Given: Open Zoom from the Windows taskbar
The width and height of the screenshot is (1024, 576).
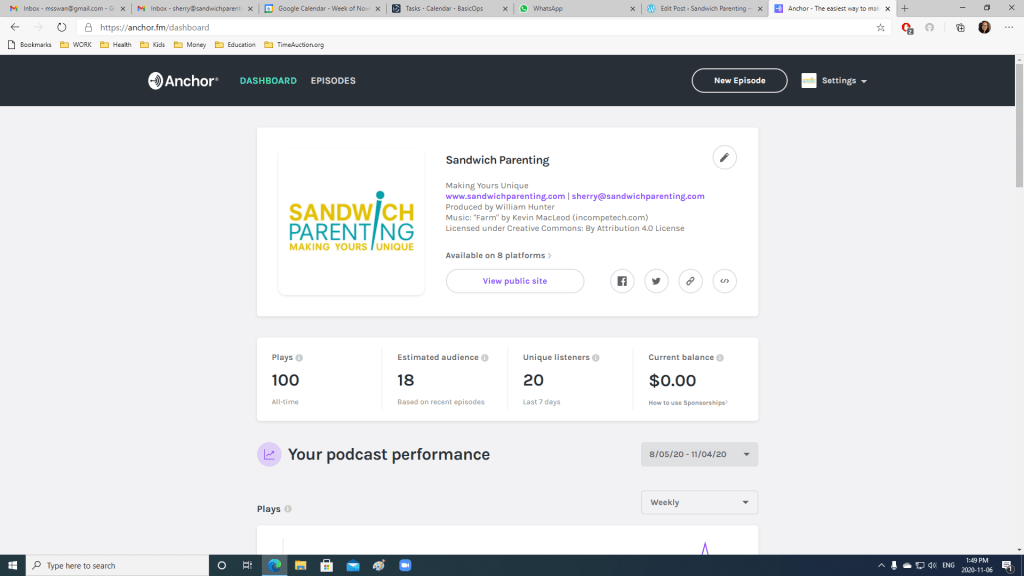Looking at the screenshot, I should point(406,565).
